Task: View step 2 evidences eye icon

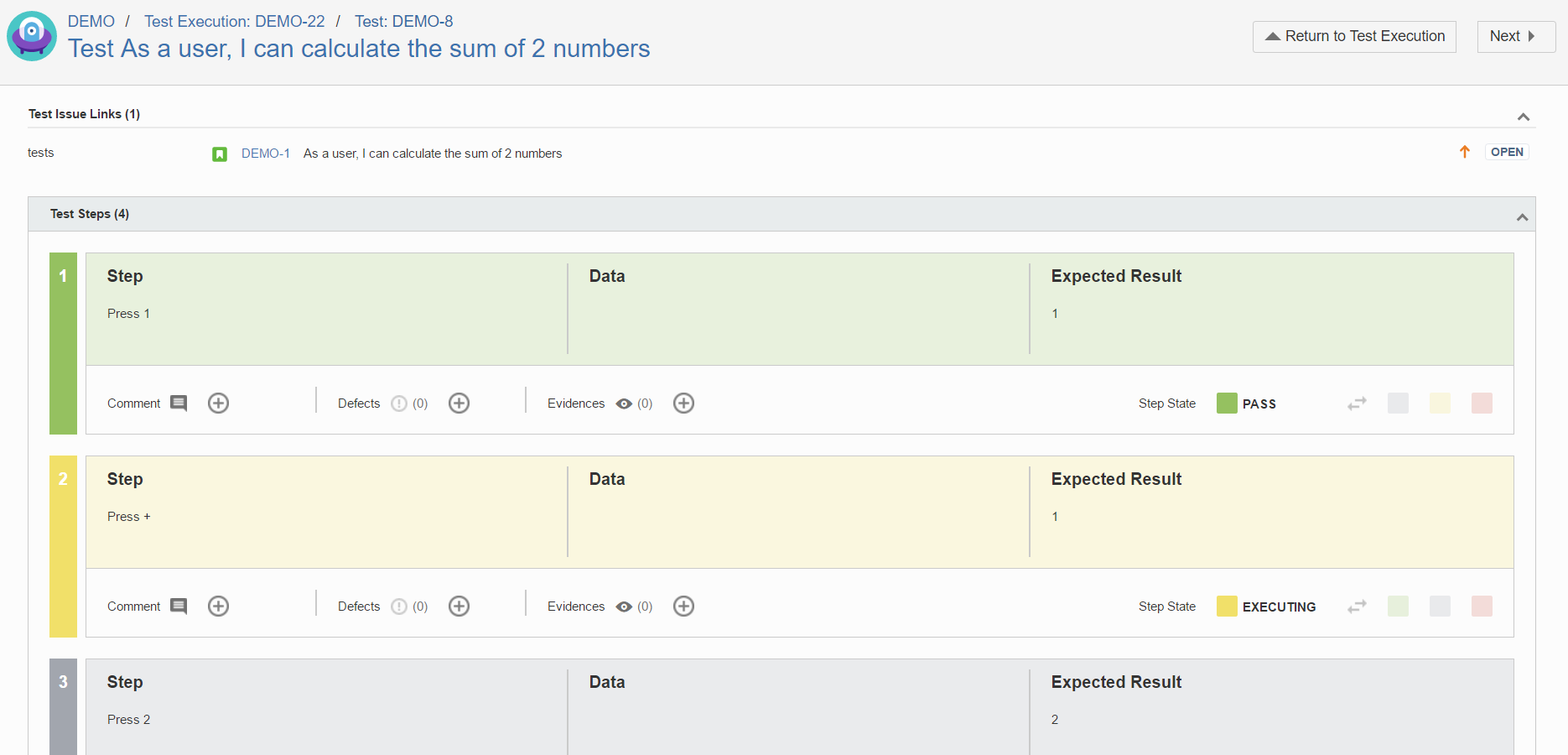Action: (624, 607)
